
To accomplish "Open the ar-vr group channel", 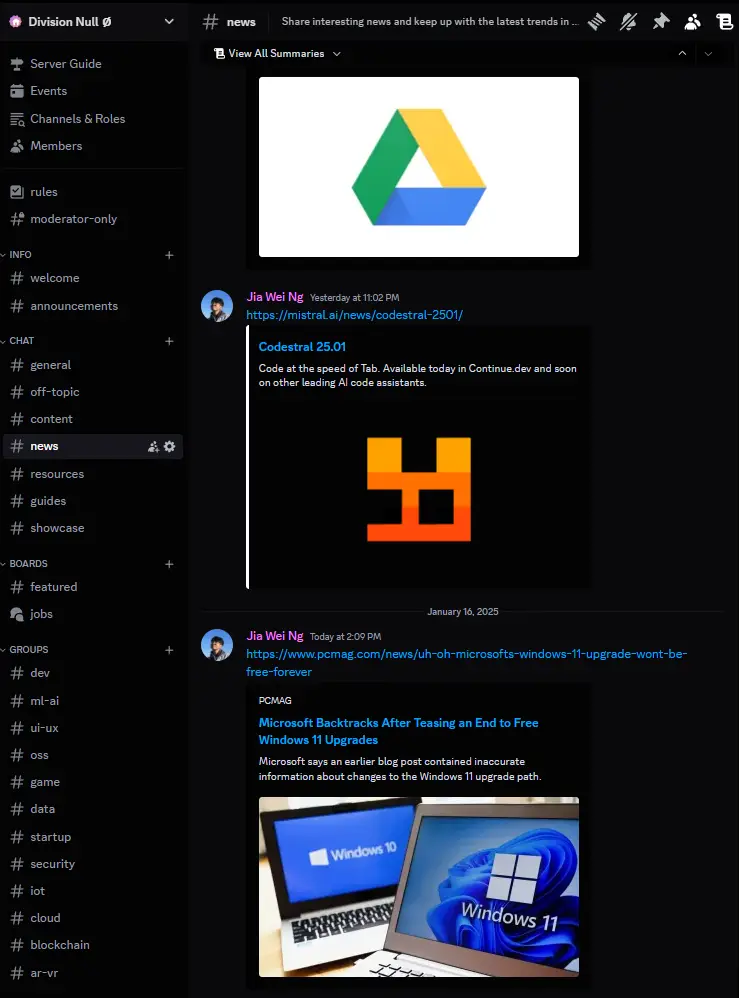I will point(93,973).
